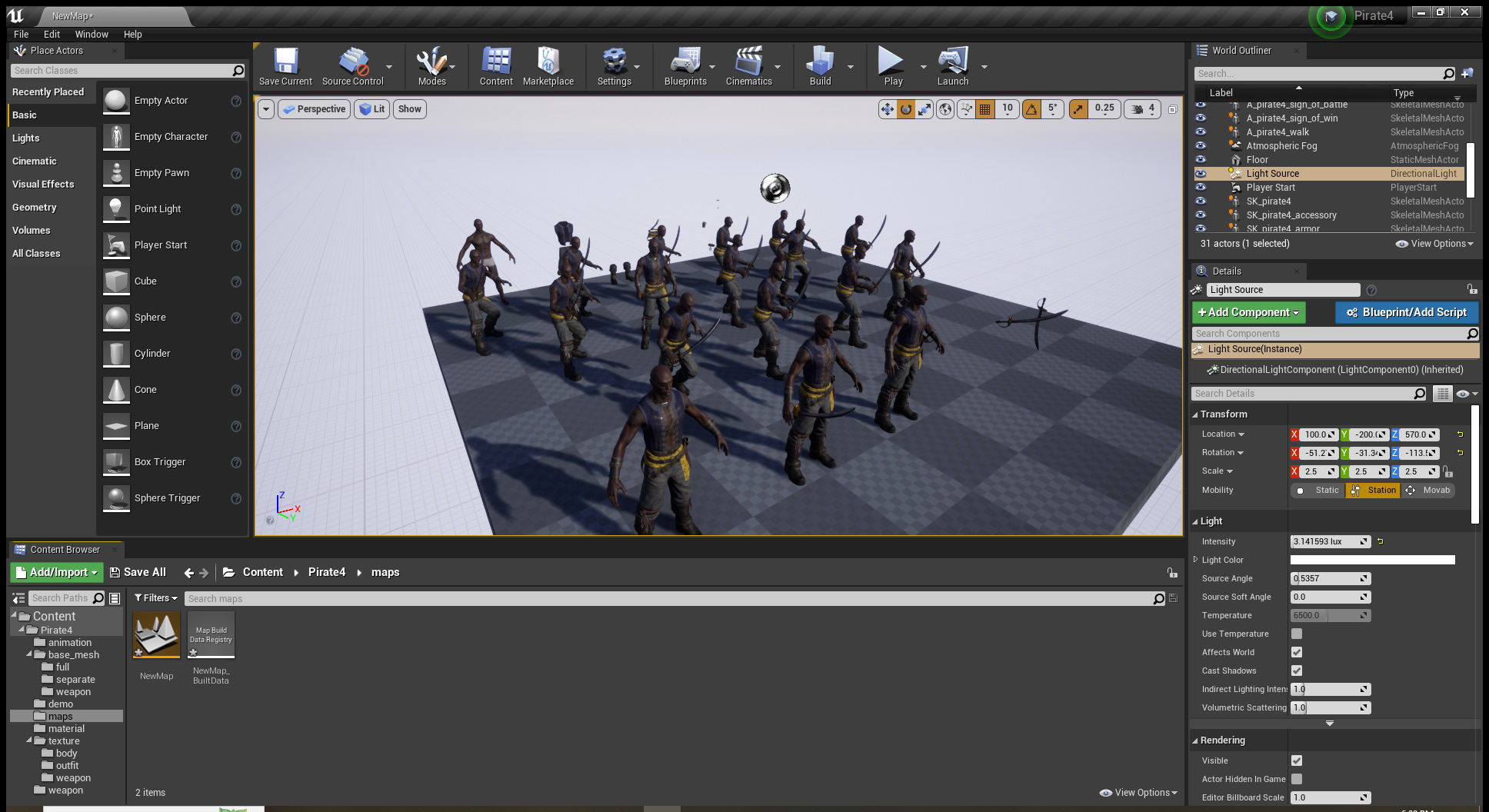Toggle the Affects World checkbox
Viewport: 1489px width, 812px height.
coord(1297,652)
